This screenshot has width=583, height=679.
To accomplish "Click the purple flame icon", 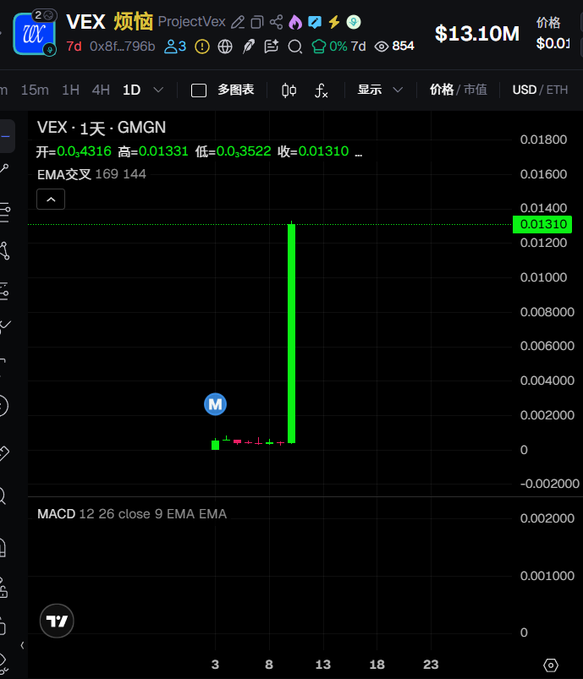I will point(295,22).
